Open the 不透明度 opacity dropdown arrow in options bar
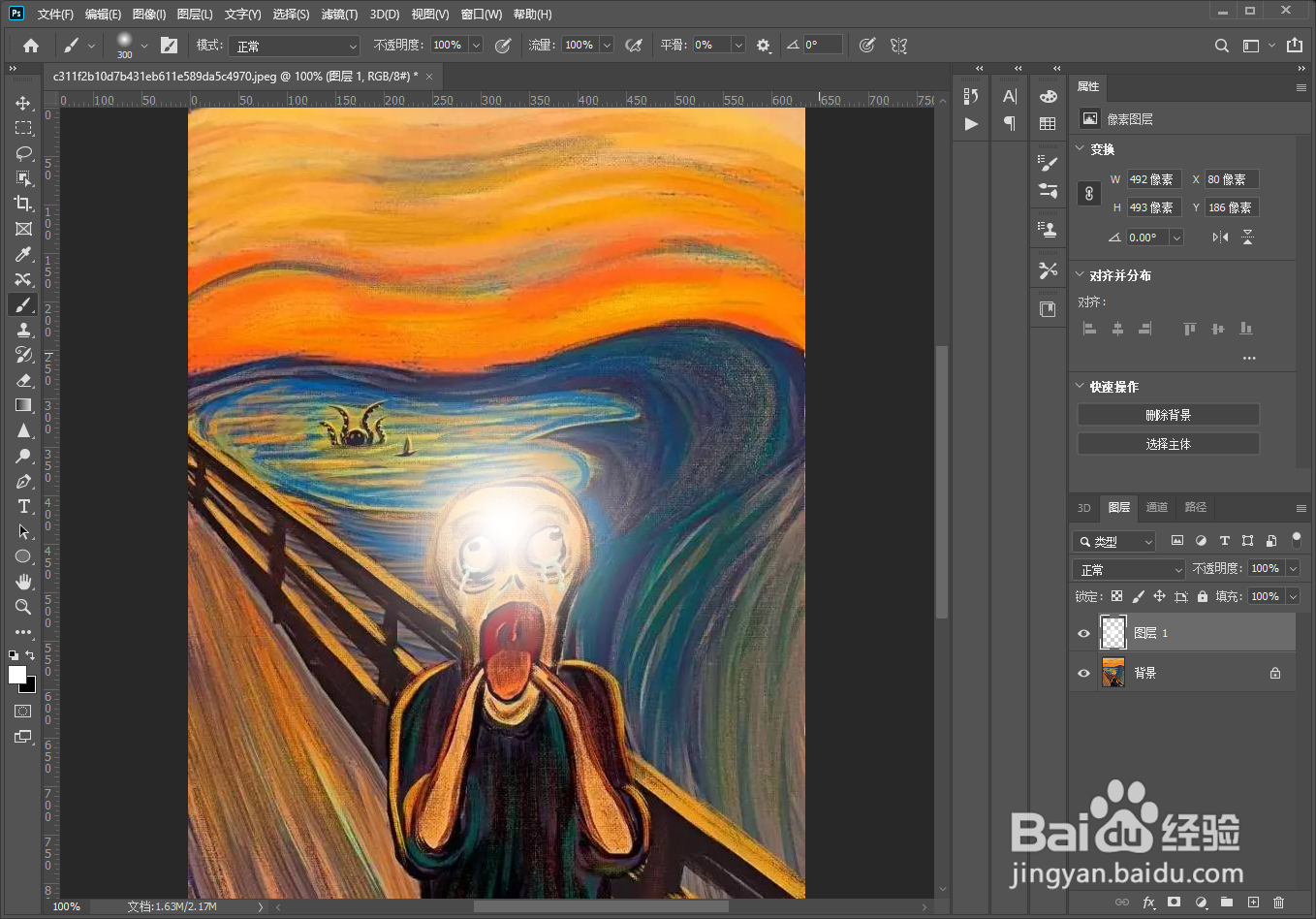The width and height of the screenshot is (1316, 919). 476,46
